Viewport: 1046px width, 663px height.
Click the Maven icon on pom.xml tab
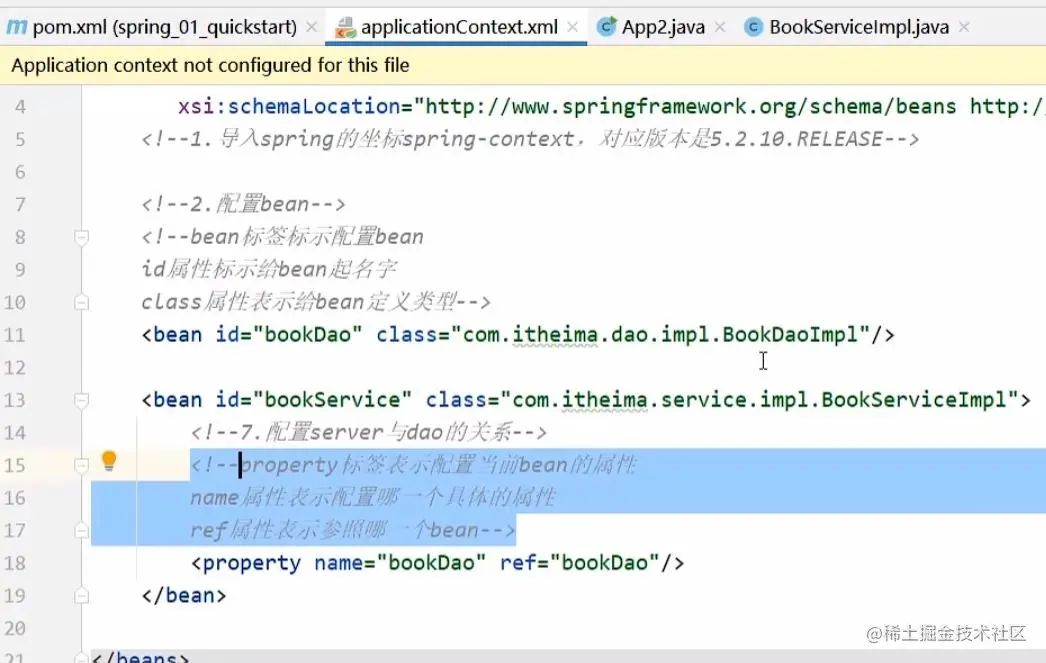click(17, 27)
